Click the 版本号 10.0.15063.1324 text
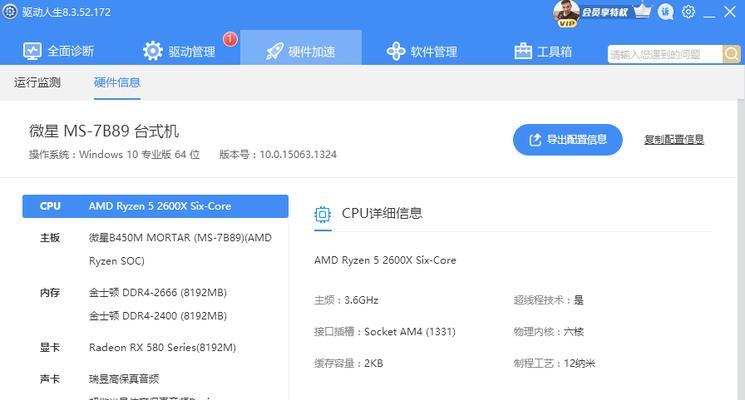Image resolution: width=745 pixels, height=400 pixels. point(278,154)
